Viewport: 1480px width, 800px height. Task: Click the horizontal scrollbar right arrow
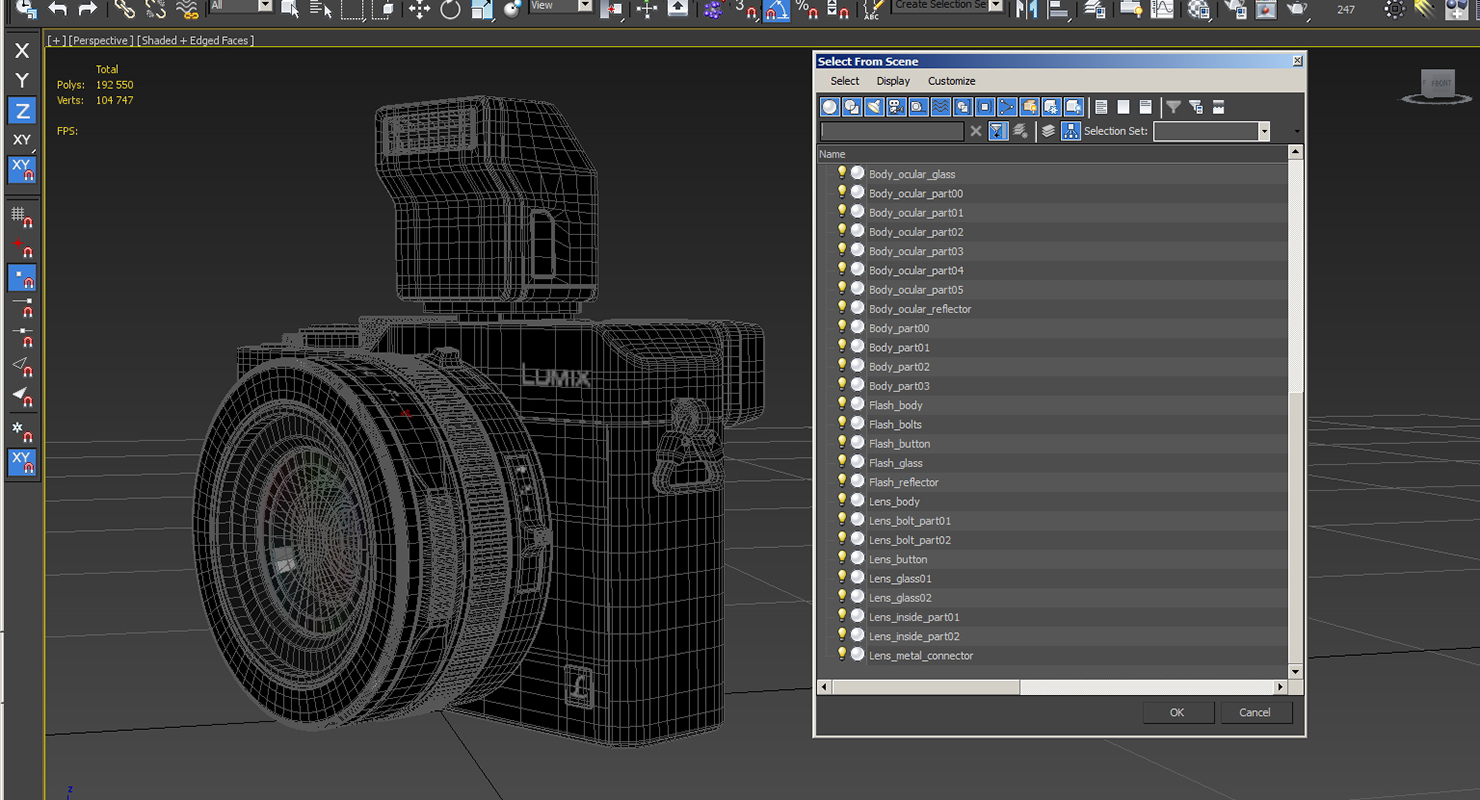point(1280,687)
